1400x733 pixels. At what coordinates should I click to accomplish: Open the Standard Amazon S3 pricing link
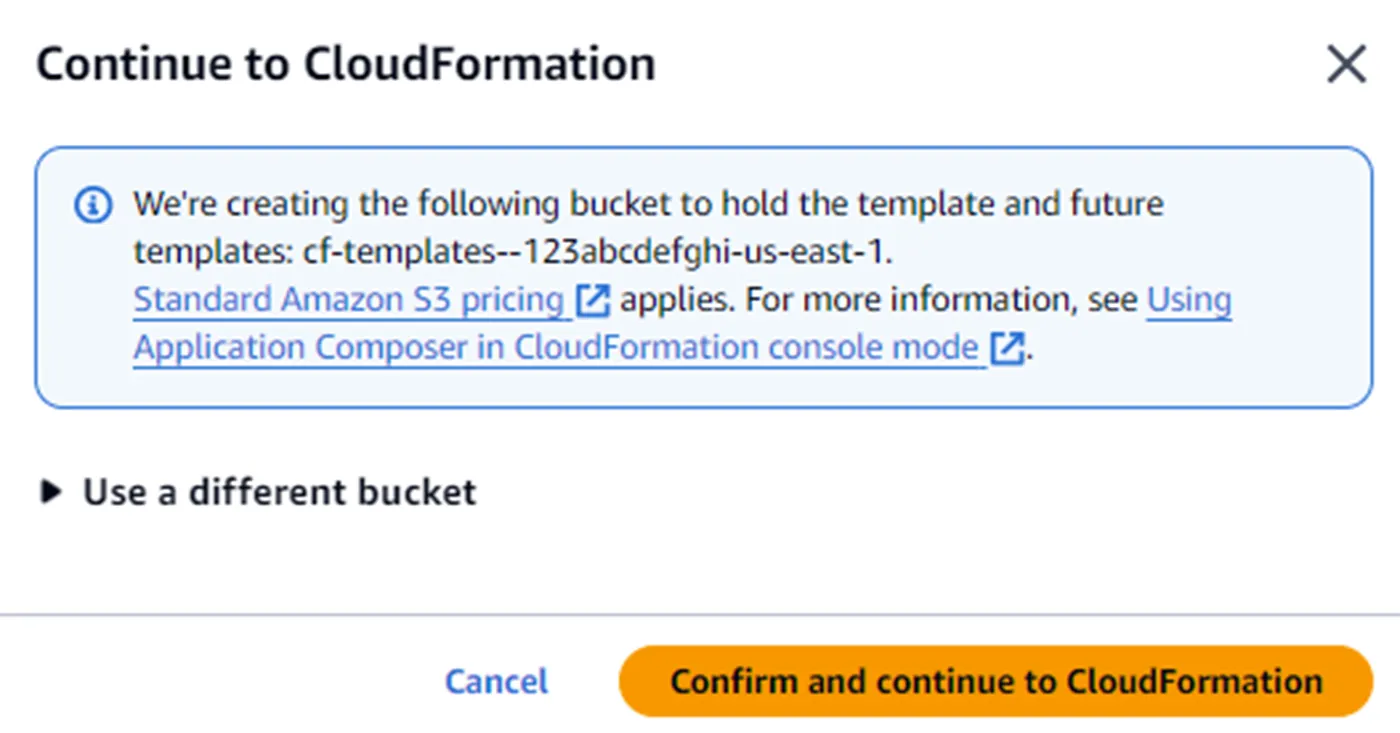[349, 300]
